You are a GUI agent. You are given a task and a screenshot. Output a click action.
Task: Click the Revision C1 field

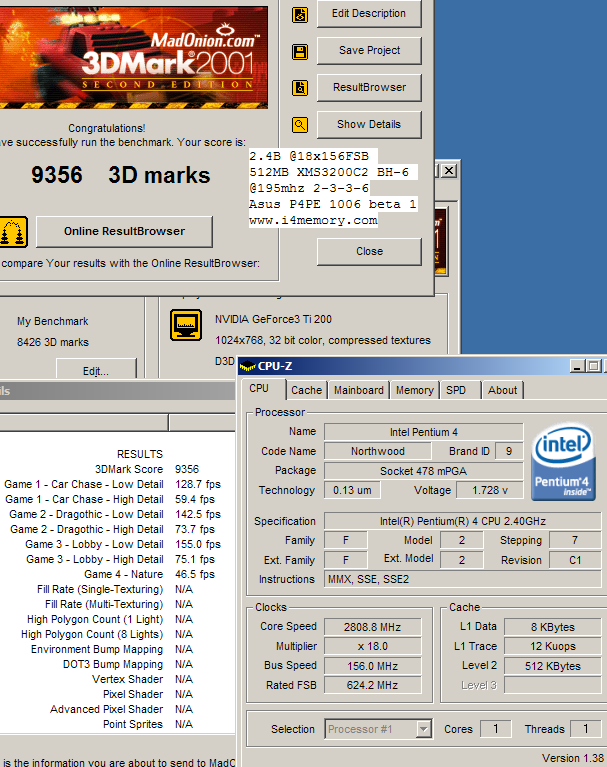pos(575,560)
